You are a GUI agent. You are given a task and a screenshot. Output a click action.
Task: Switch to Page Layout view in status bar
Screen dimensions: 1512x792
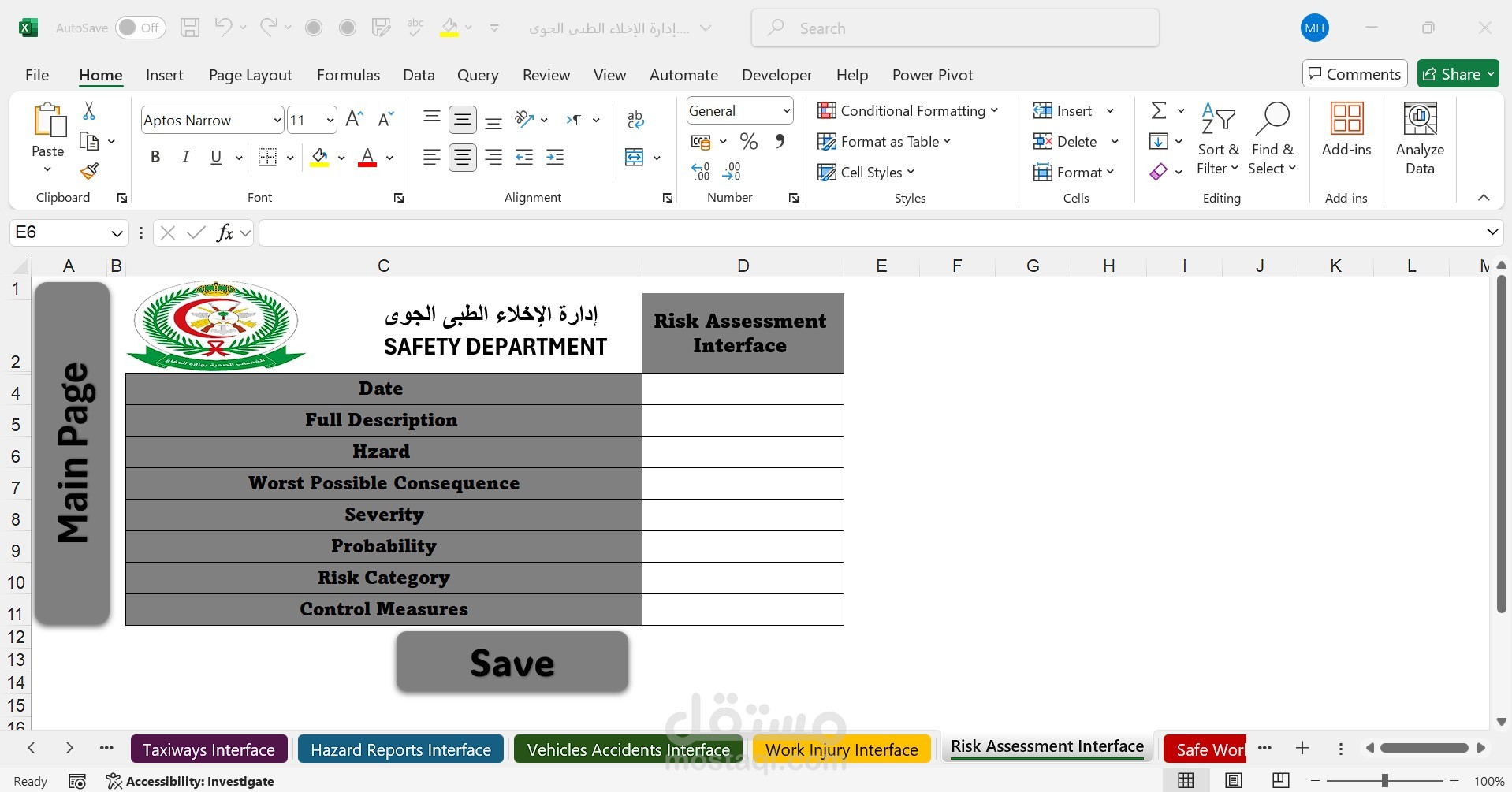click(x=1234, y=781)
